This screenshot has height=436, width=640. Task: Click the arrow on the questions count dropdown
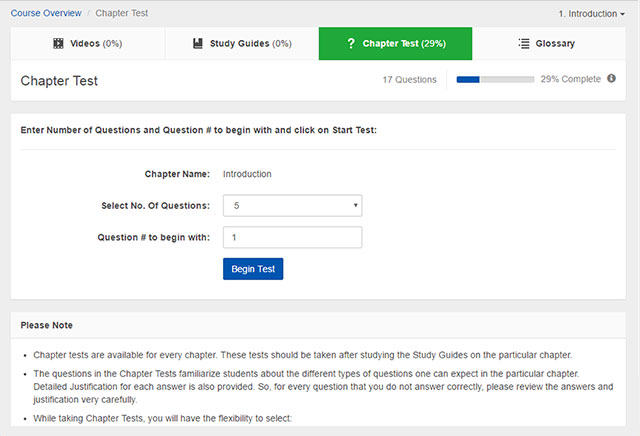pos(355,206)
